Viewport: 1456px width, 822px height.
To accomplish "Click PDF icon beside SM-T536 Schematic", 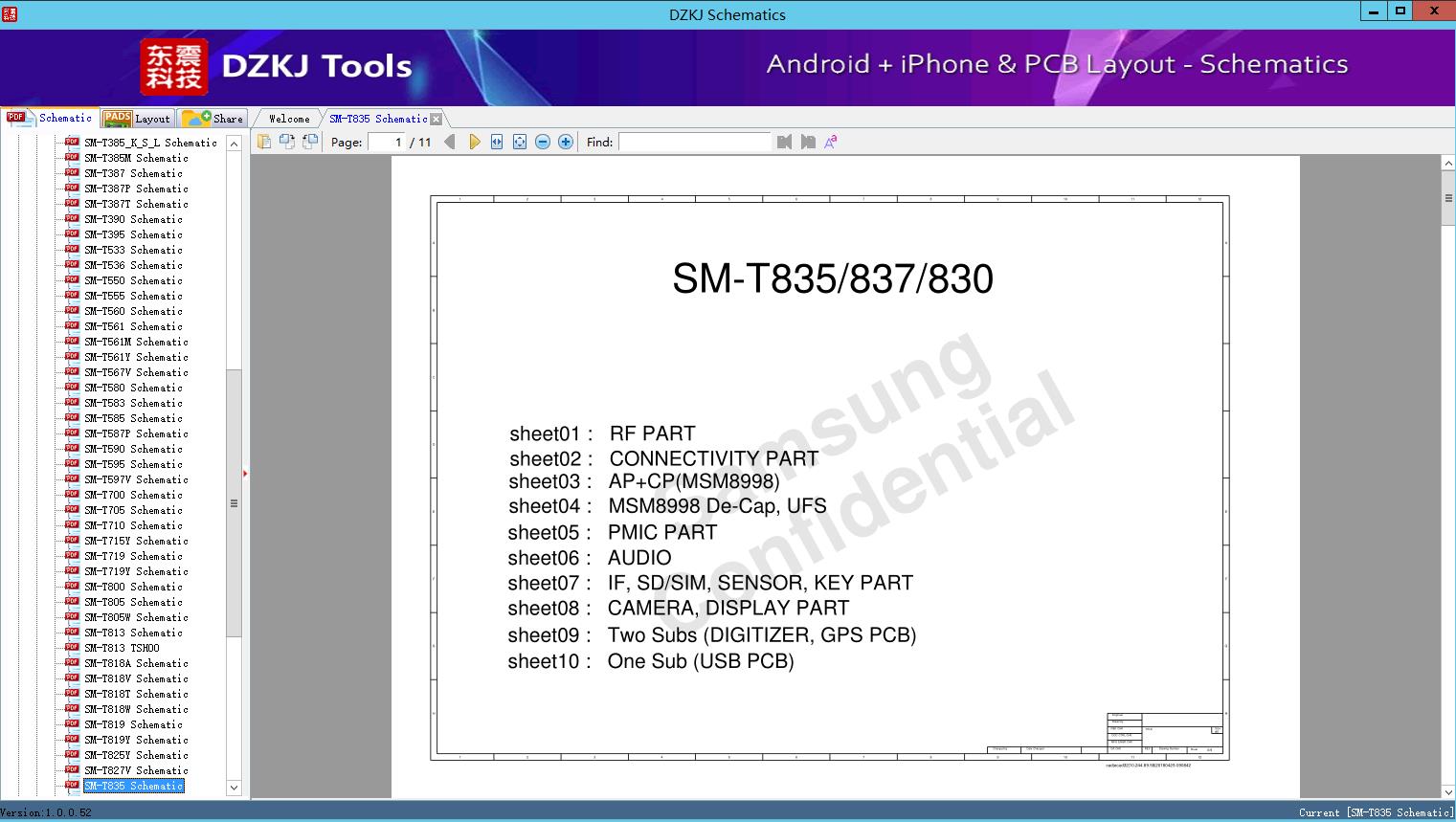I will pyautogui.click(x=72, y=264).
